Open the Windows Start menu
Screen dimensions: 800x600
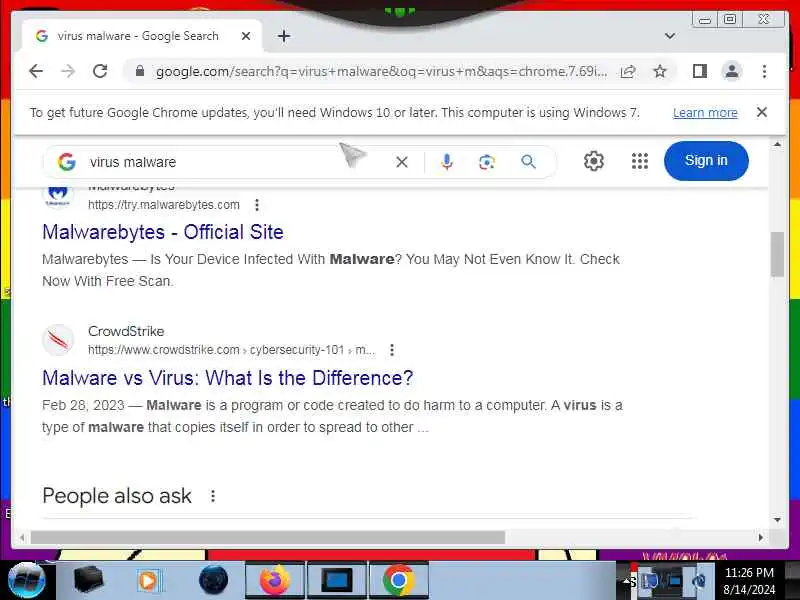[x=27, y=581]
